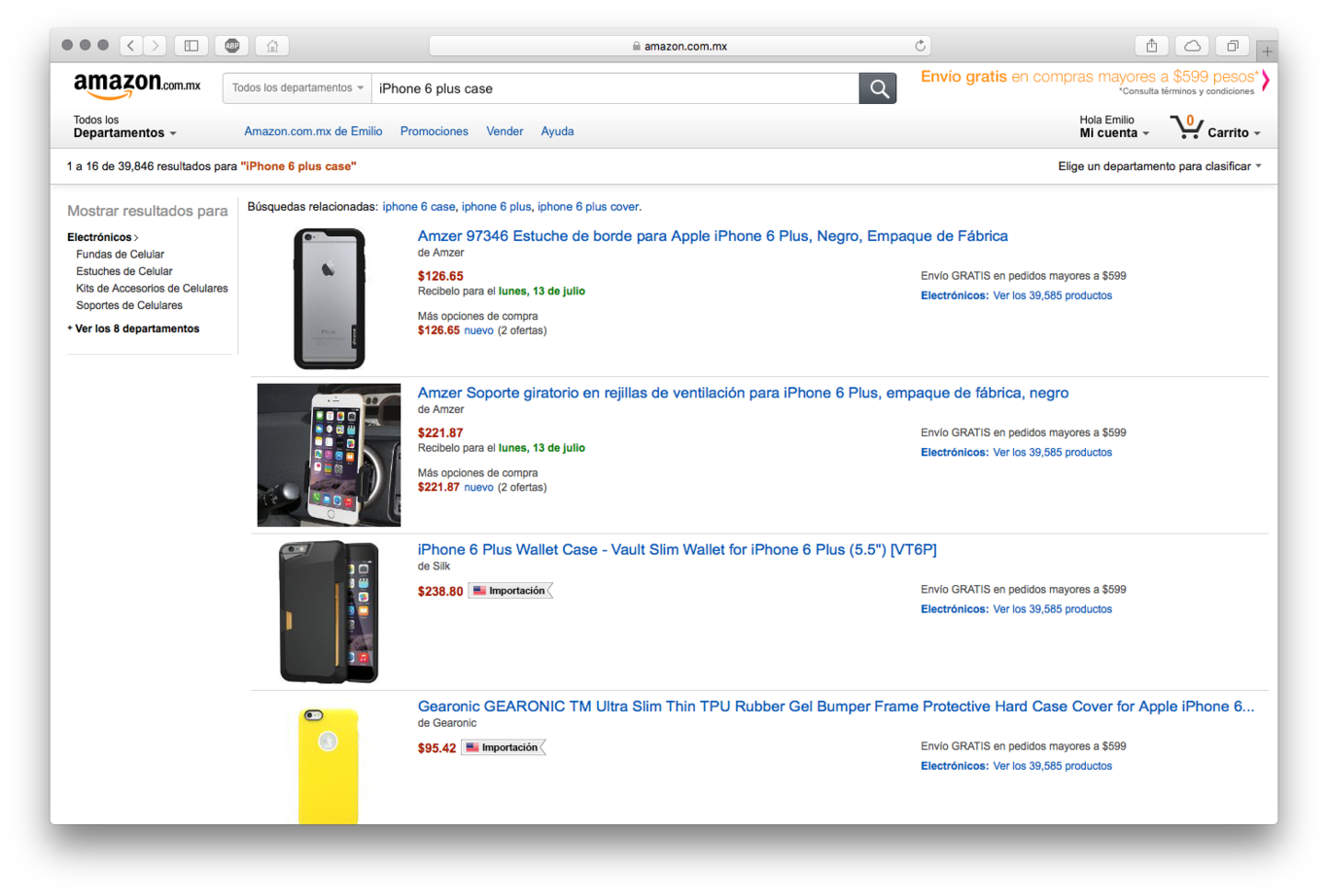Open the Safari sidebar
Image resolution: width=1328 pixels, height=896 pixels.
click(191, 45)
